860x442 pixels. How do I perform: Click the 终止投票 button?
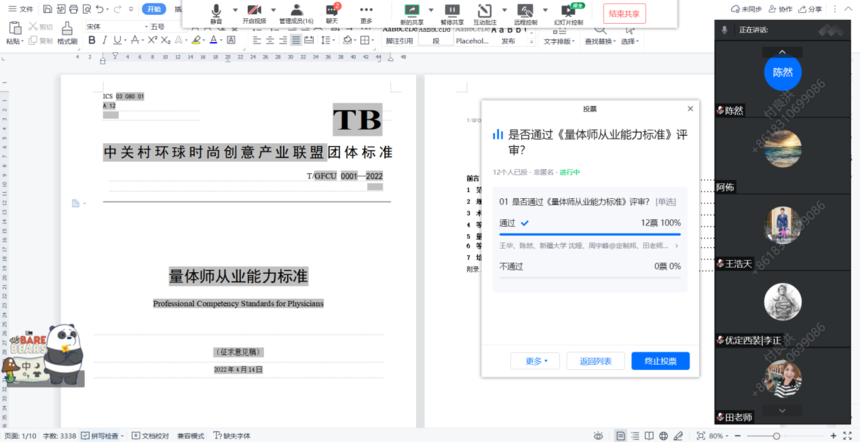tap(660, 361)
